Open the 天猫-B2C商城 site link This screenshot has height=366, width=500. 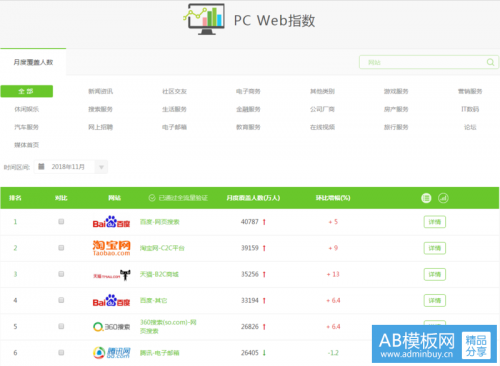tap(159, 274)
